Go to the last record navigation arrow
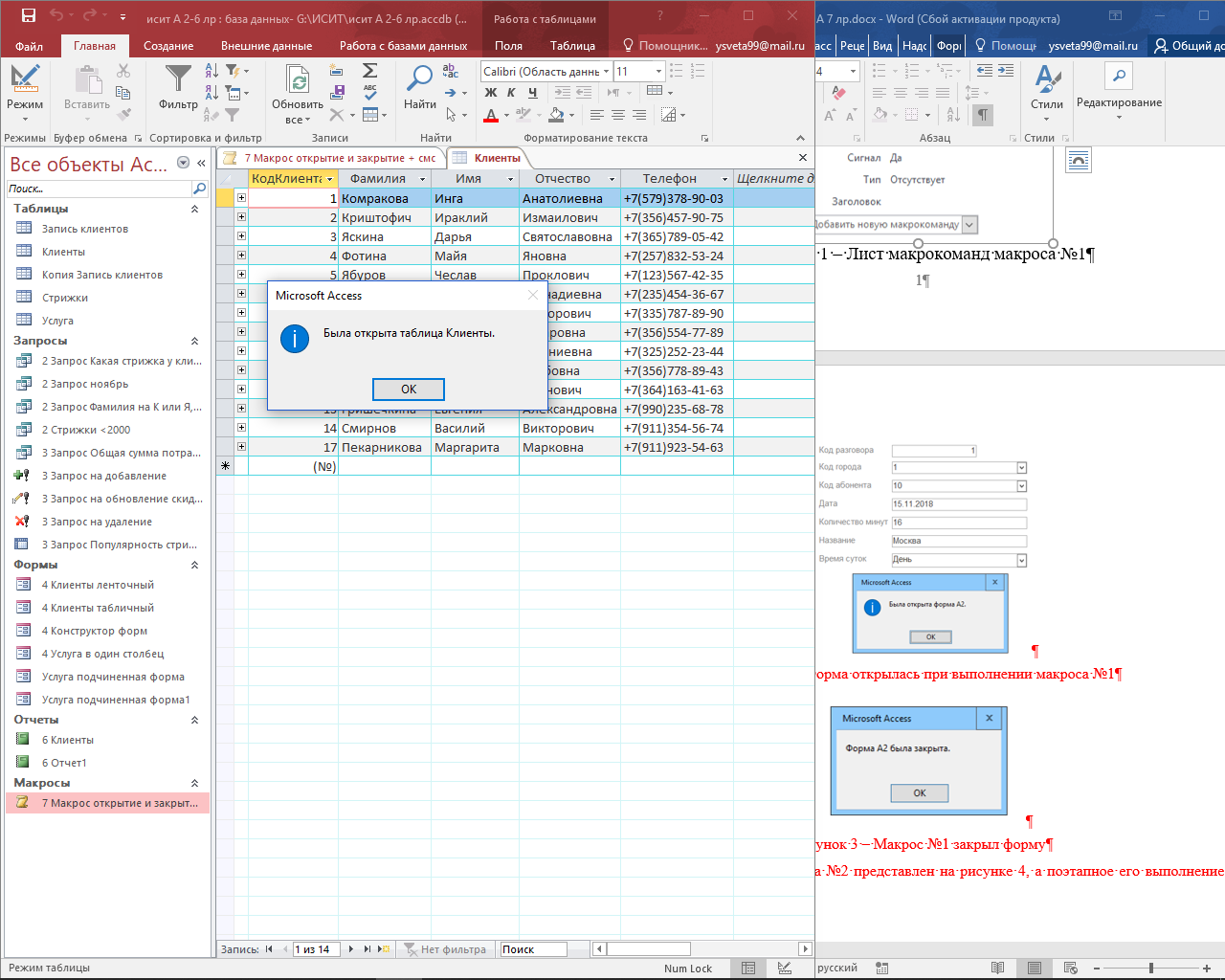 tap(367, 949)
